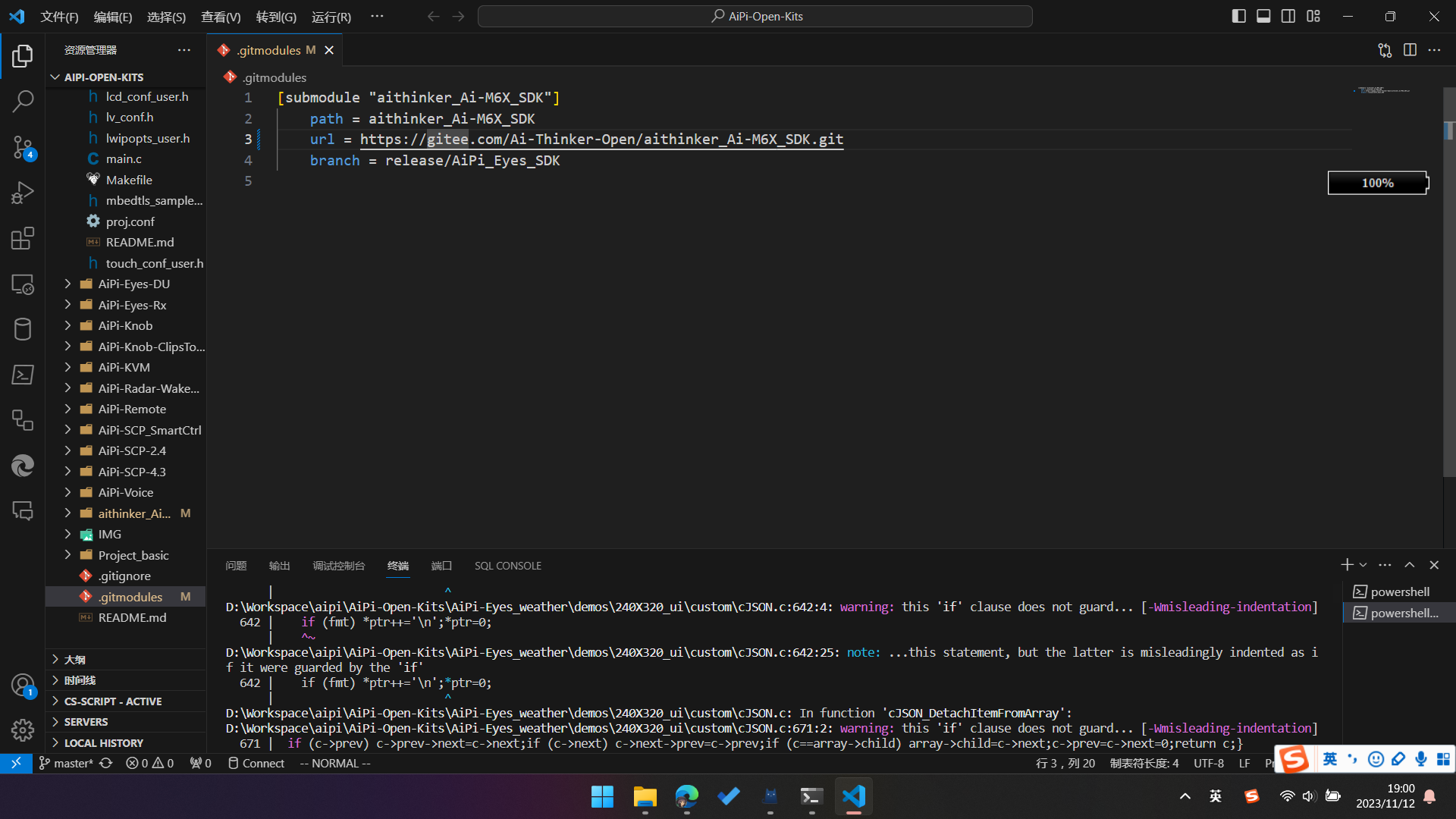Show errors and warnings count in status bar
1456x819 pixels.
(149, 763)
